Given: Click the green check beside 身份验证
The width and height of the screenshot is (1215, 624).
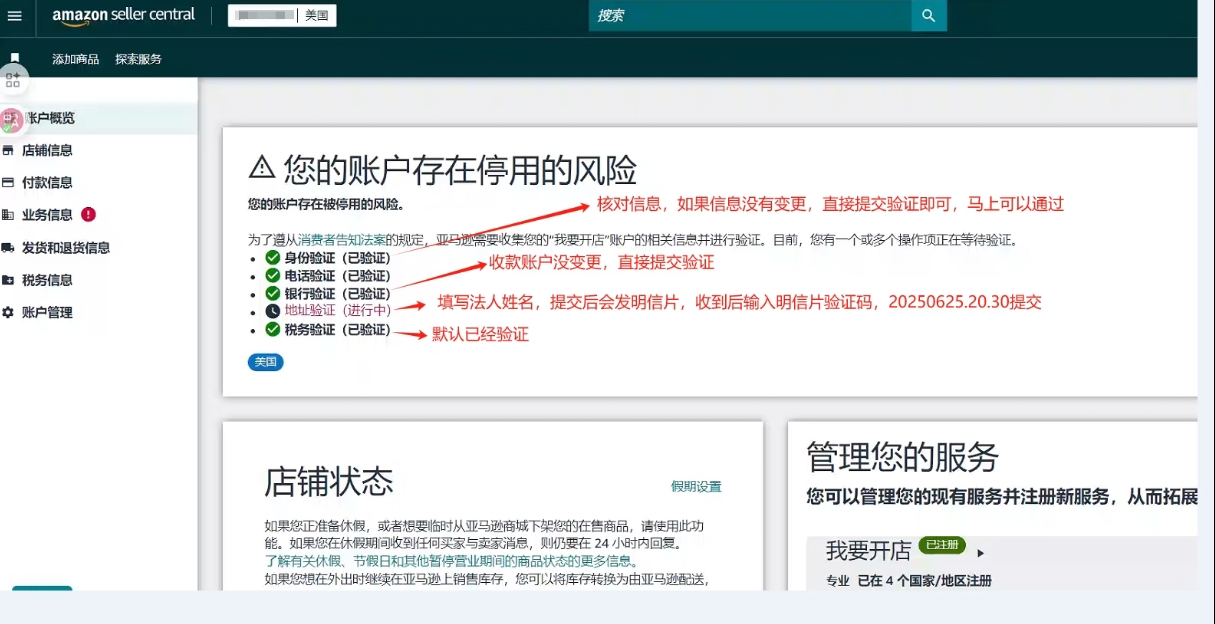Looking at the screenshot, I should (x=273, y=258).
